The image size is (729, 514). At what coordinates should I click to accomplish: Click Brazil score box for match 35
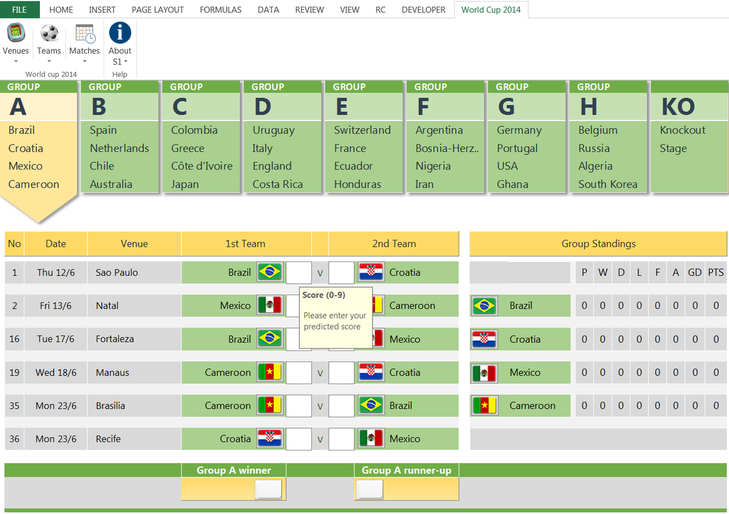tap(341, 406)
